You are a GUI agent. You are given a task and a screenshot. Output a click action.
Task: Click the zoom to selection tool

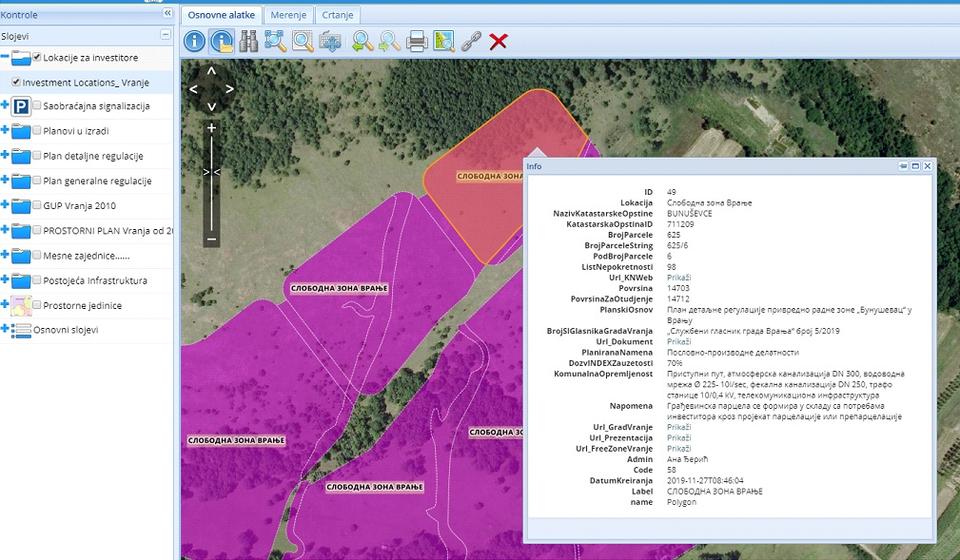tap(275, 41)
